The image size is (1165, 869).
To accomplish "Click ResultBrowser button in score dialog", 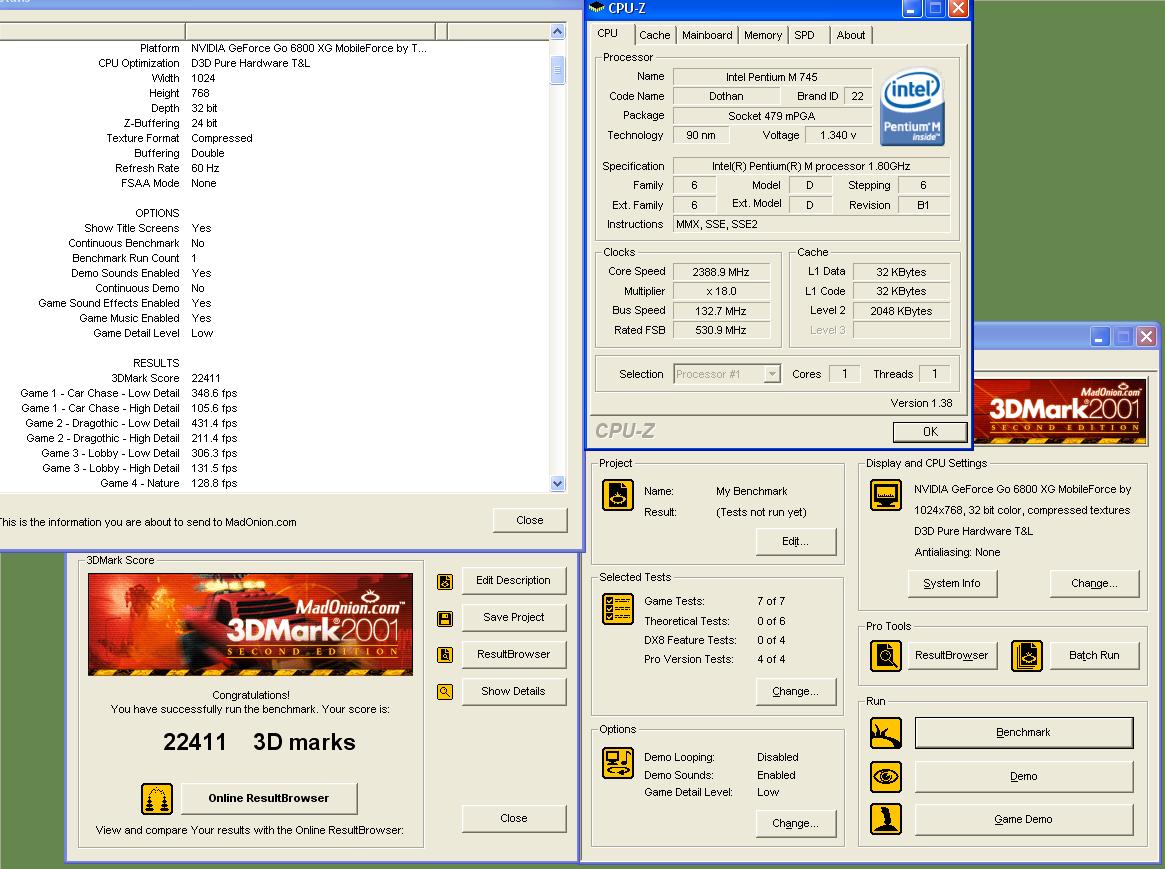I will click(513, 654).
